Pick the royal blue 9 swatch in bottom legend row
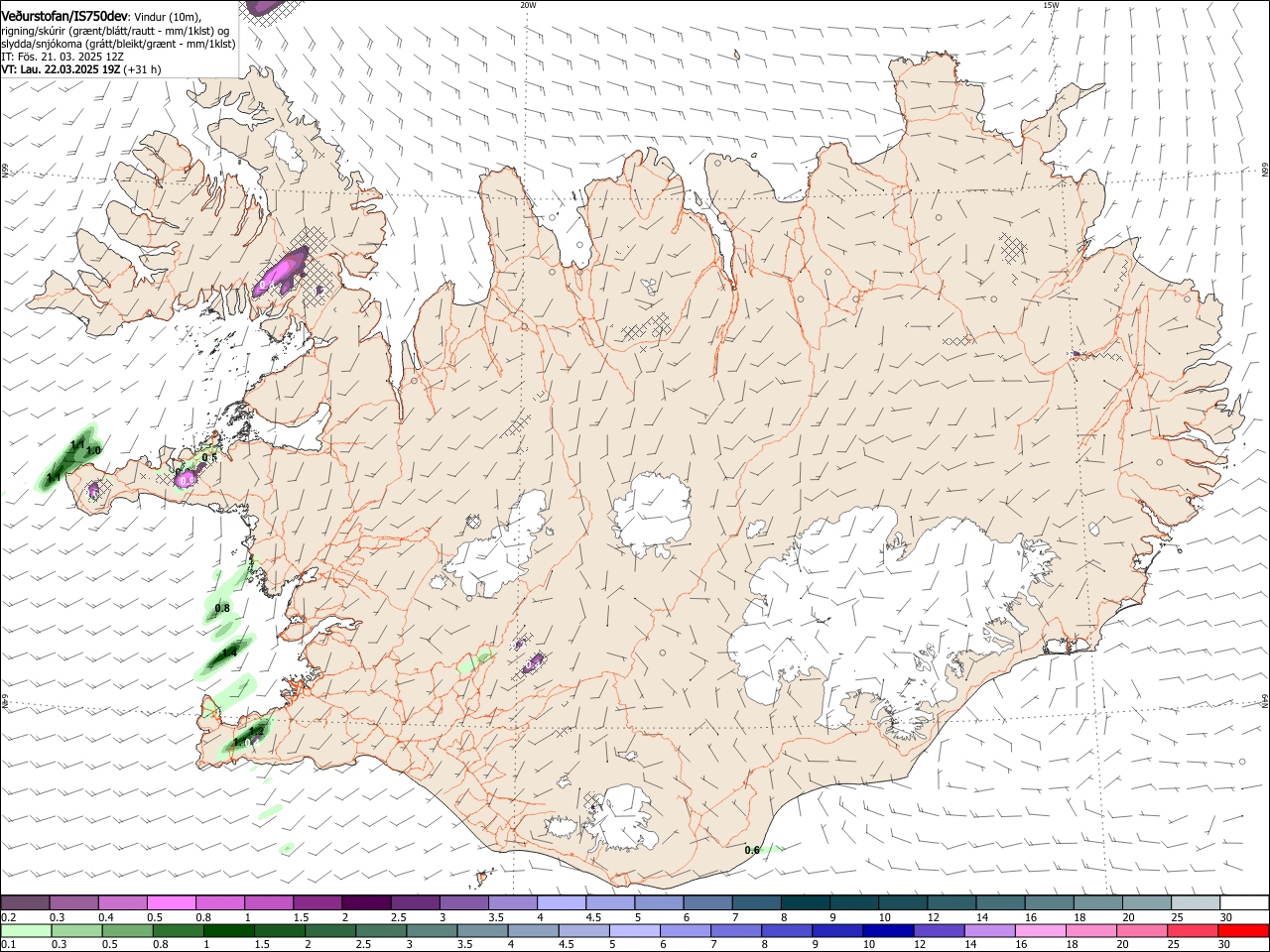This screenshot has width=1270, height=952. click(x=836, y=931)
